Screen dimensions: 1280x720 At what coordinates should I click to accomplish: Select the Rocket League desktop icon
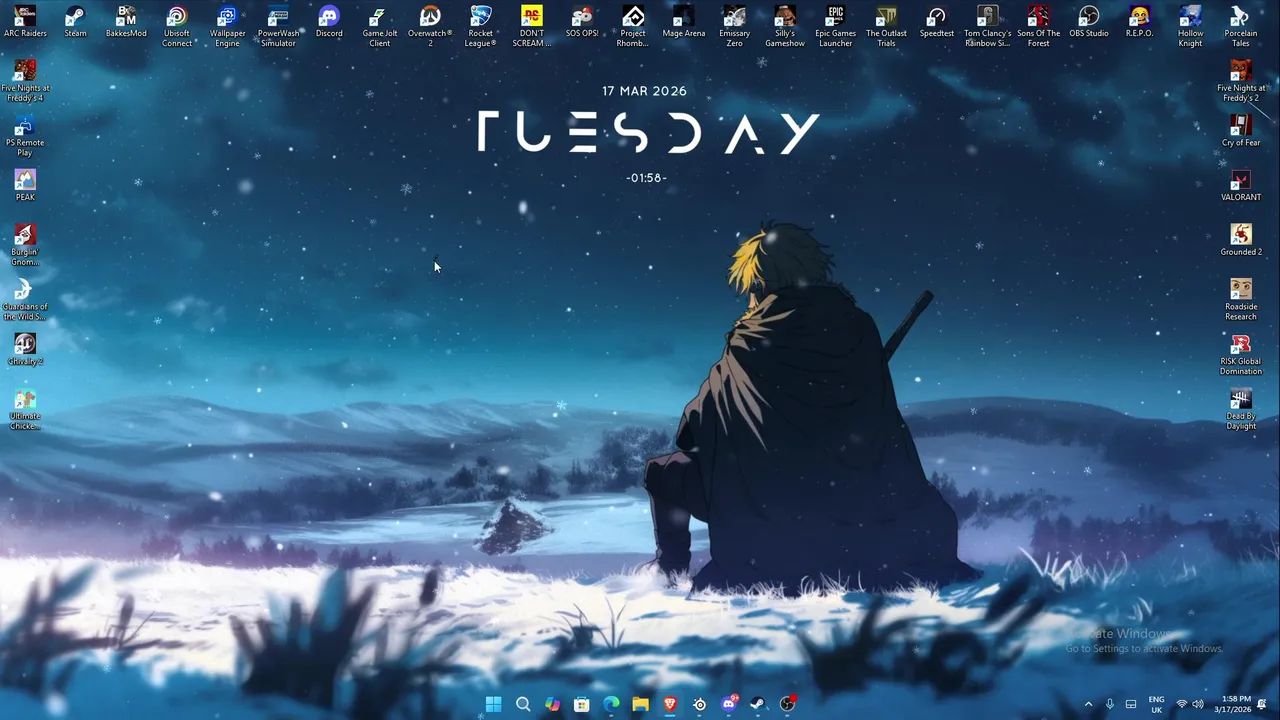point(481,26)
